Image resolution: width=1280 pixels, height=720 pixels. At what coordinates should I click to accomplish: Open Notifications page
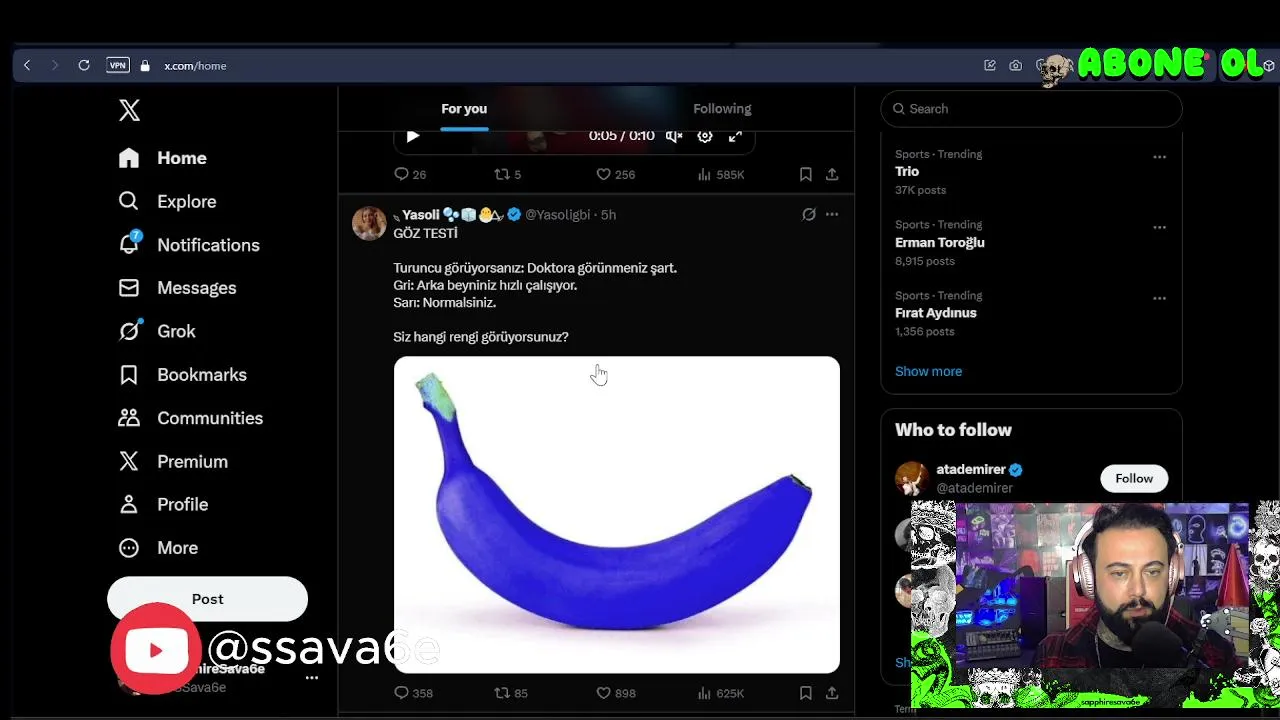pyautogui.click(x=189, y=245)
